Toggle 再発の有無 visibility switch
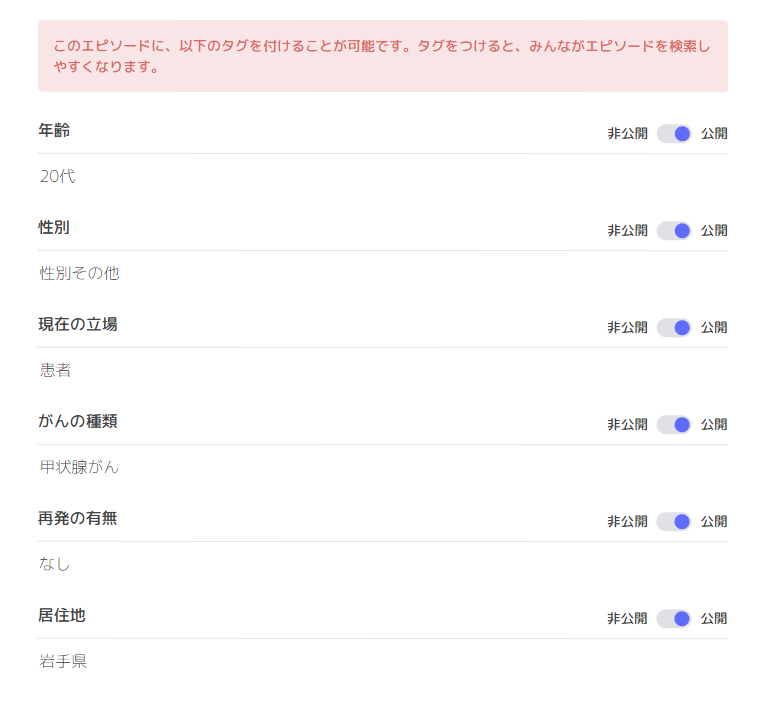 coord(674,521)
